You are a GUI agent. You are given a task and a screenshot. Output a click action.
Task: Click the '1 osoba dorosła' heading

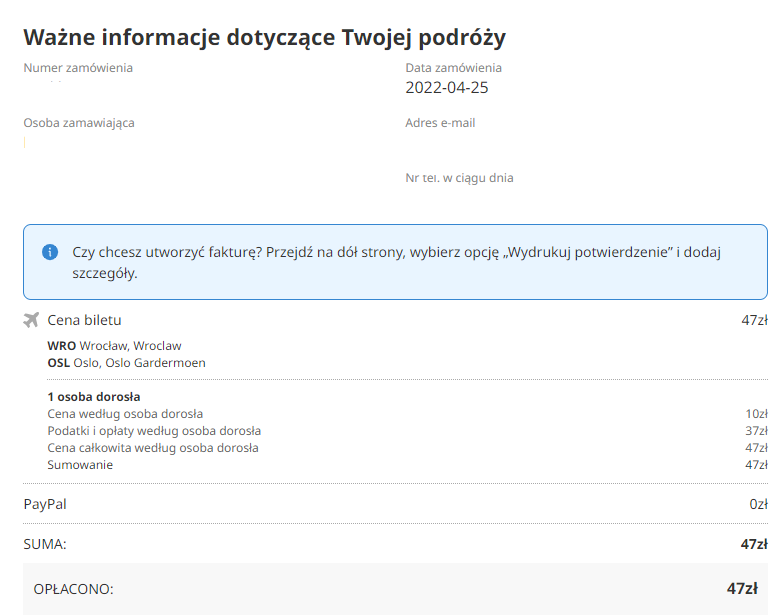click(94, 397)
